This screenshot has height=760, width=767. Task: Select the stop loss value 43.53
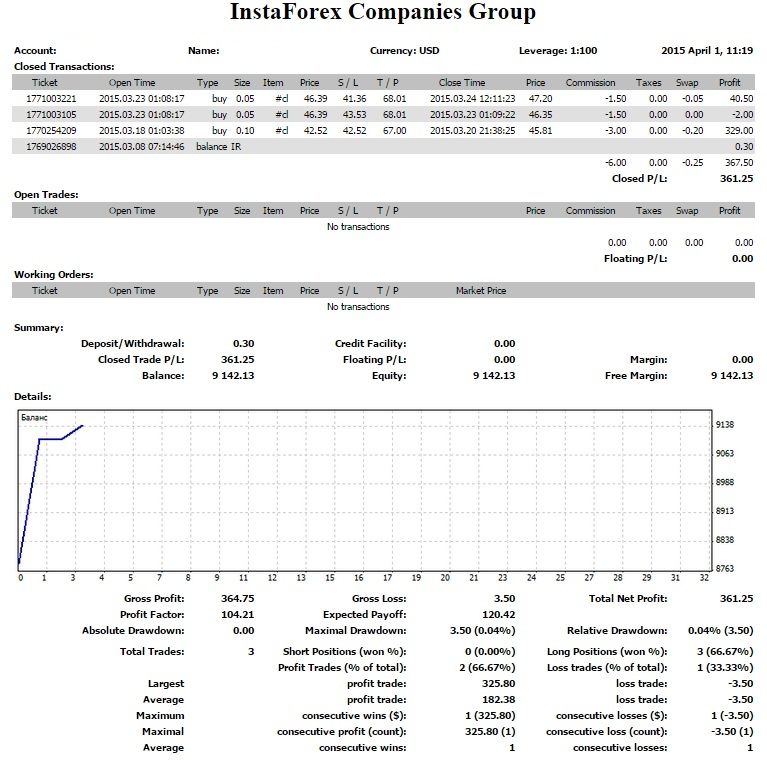355,114
